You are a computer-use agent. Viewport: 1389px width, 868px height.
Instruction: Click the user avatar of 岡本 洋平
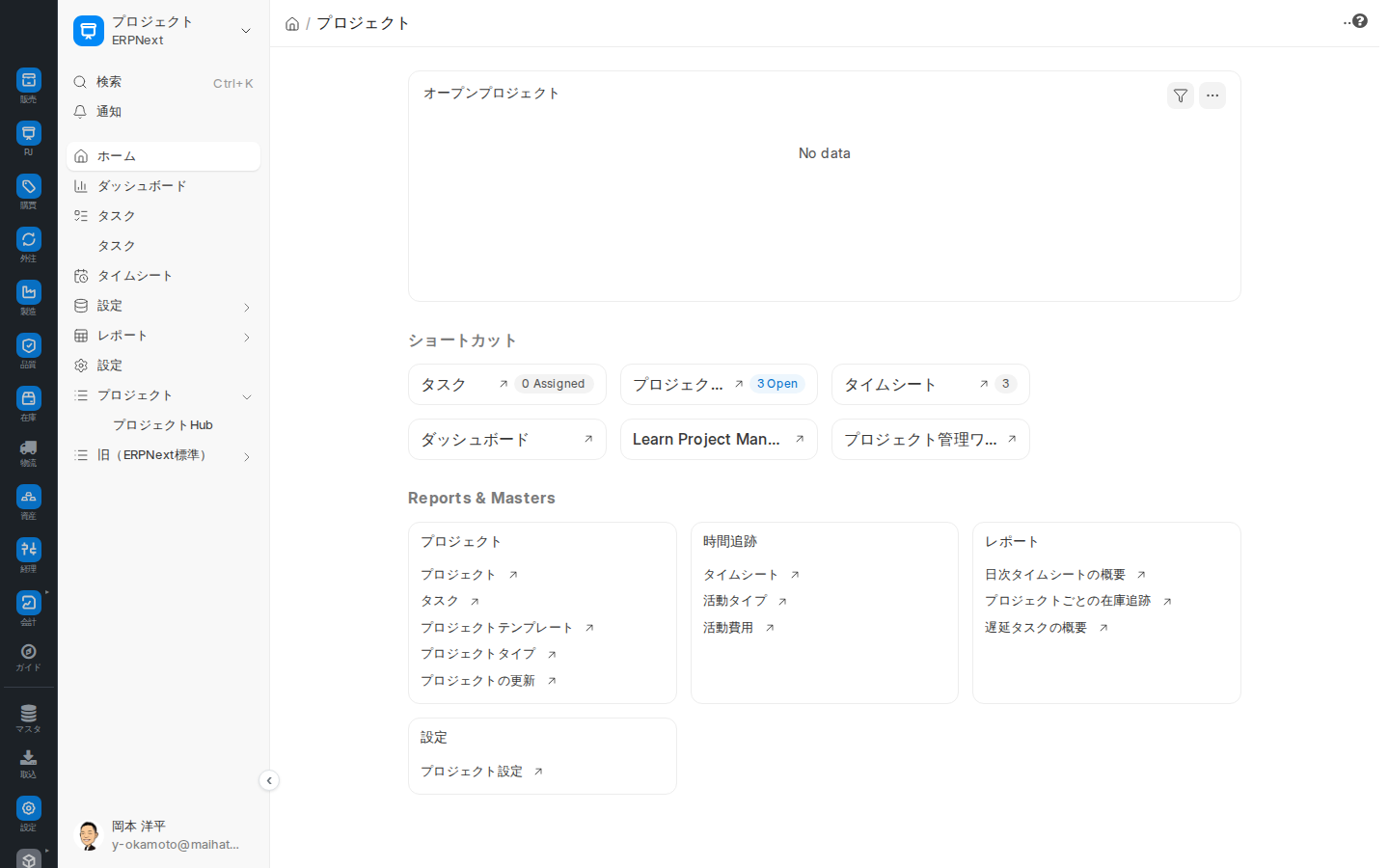pos(89,835)
